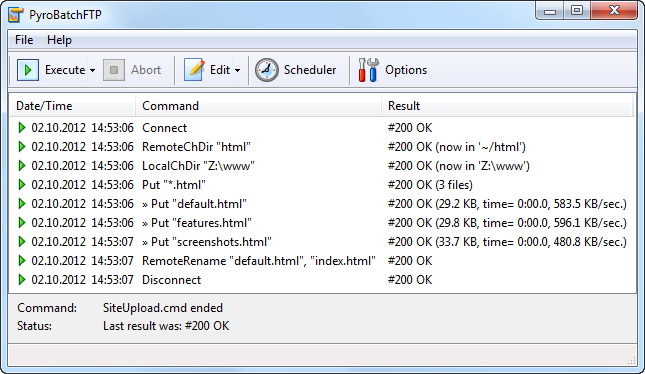
Task: Expand the Edit dropdown arrow
Action: click(x=237, y=70)
